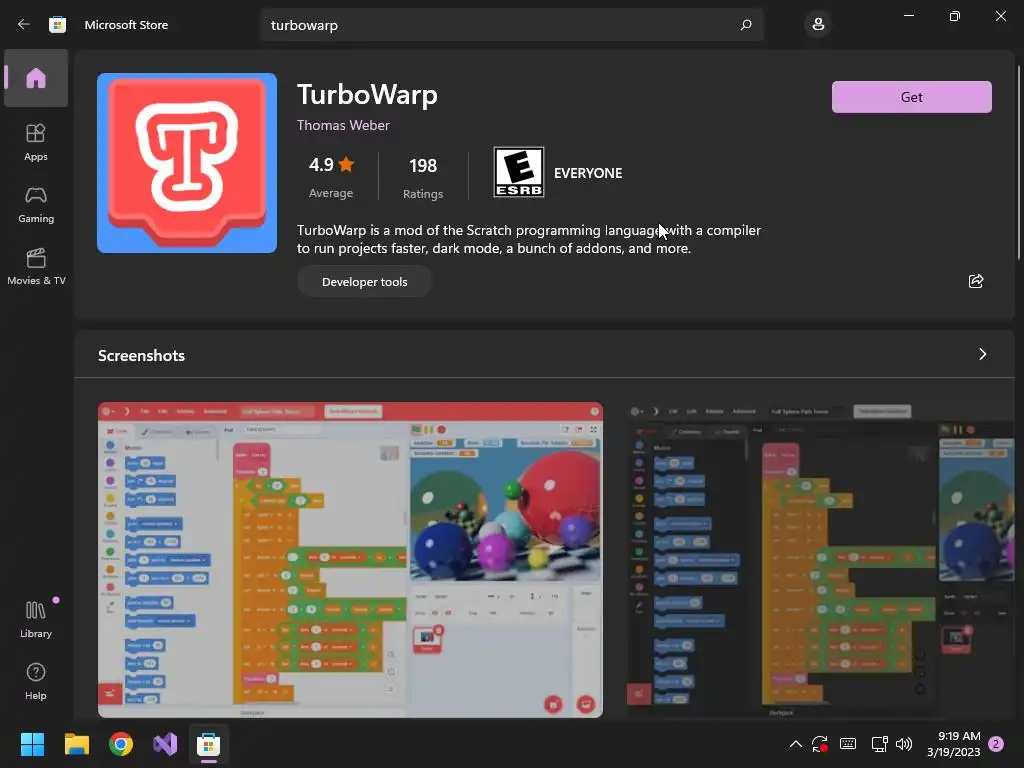This screenshot has width=1024, height=768.
Task: Click the sync update tray icon
Action: pos(820,744)
